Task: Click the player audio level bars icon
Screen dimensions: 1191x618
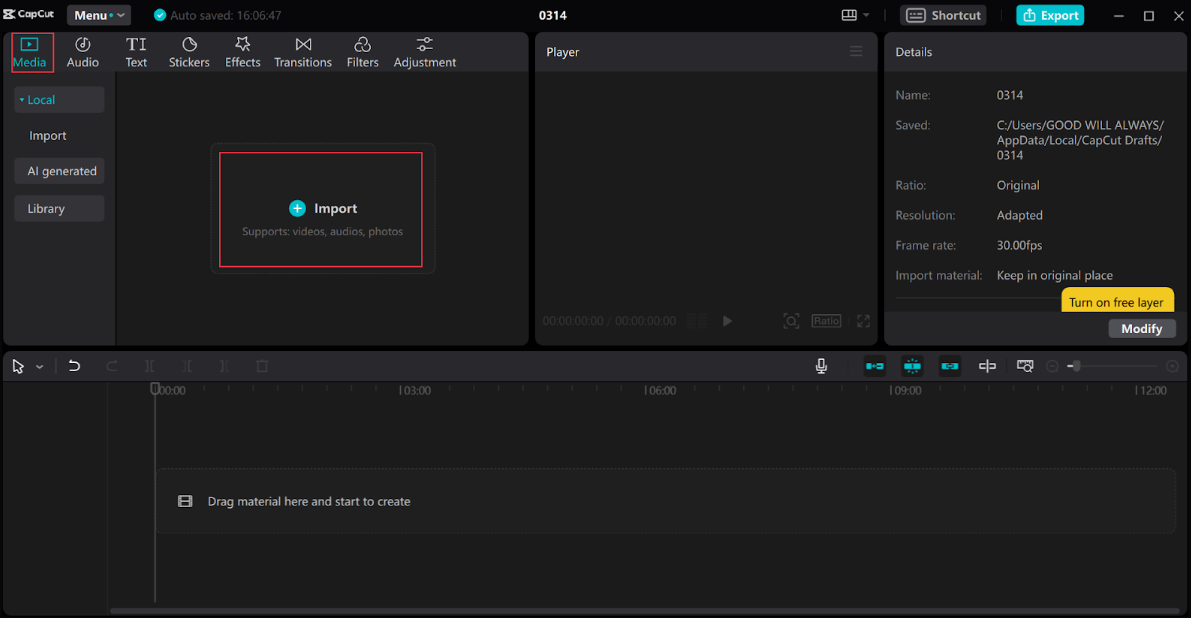Action: coord(697,321)
